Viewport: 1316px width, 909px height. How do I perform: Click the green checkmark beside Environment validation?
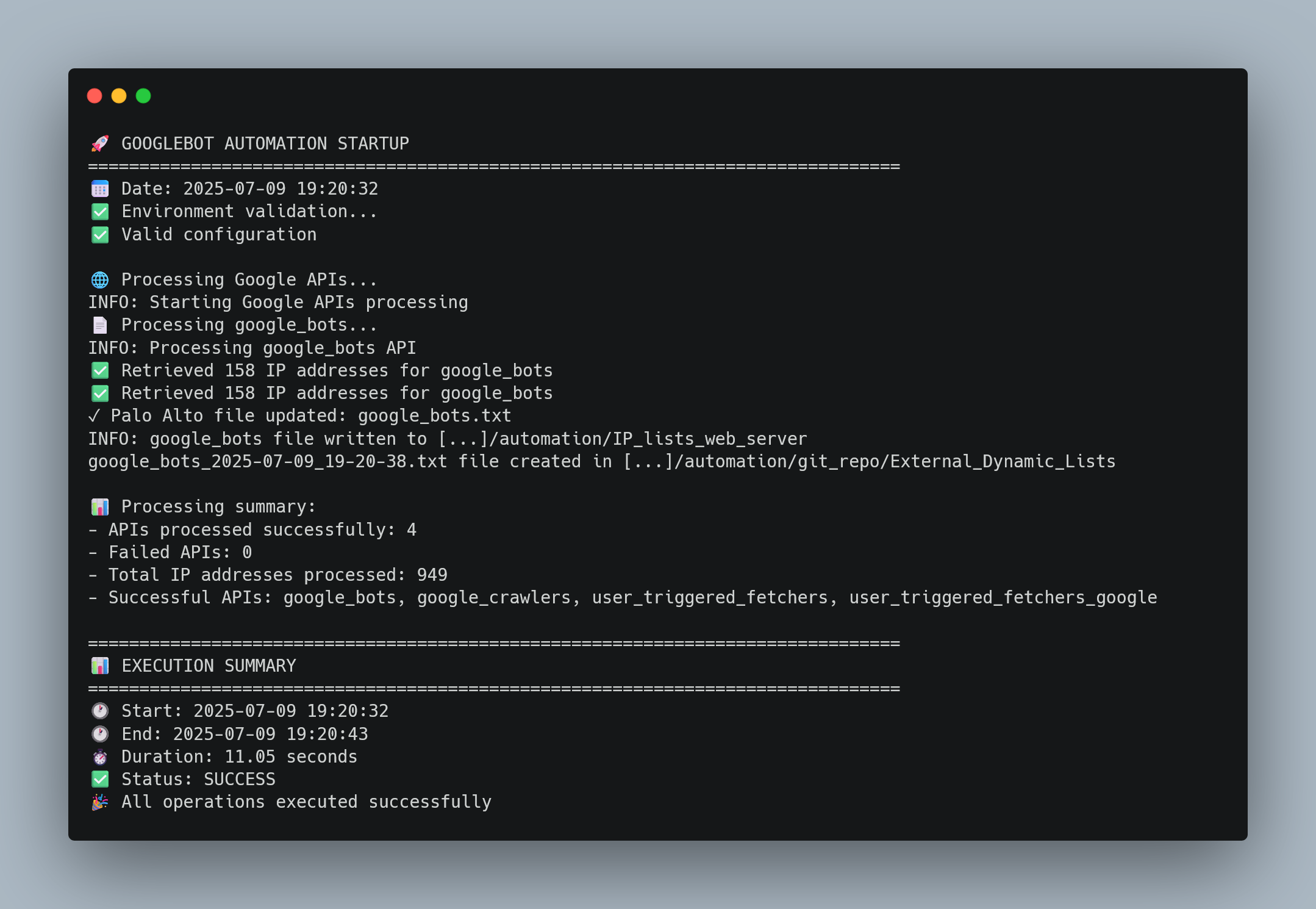click(x=100, y=212)
